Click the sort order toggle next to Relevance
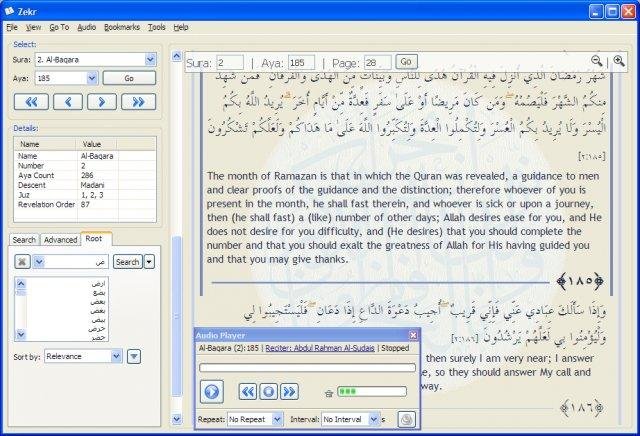The image size is (640, 436). pos(134,356)
